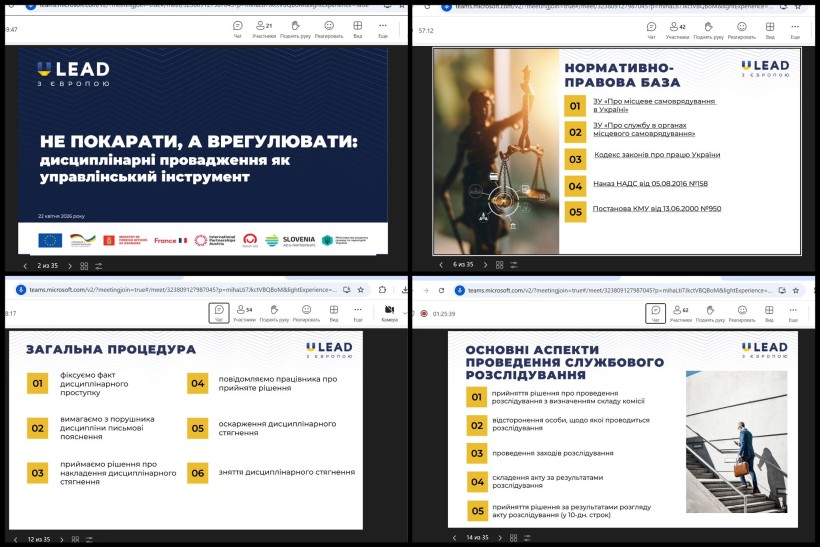The height and width of the screenshot is (547, 820).
Task: Open link ЗУ «Про службу в органах місцевого самоврядування»
Action: (x=644, y=129)
